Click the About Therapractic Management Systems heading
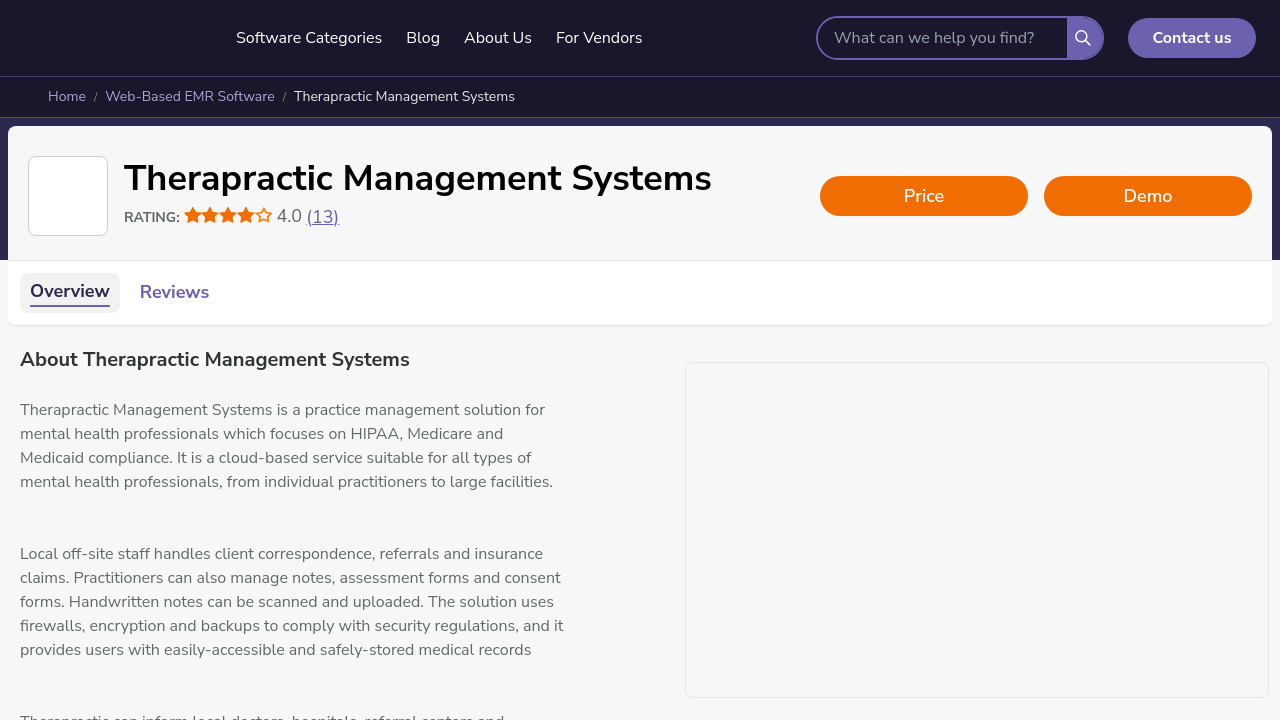Image resolution: width=1280 pixels, height=720 pixels. (215, 360)
